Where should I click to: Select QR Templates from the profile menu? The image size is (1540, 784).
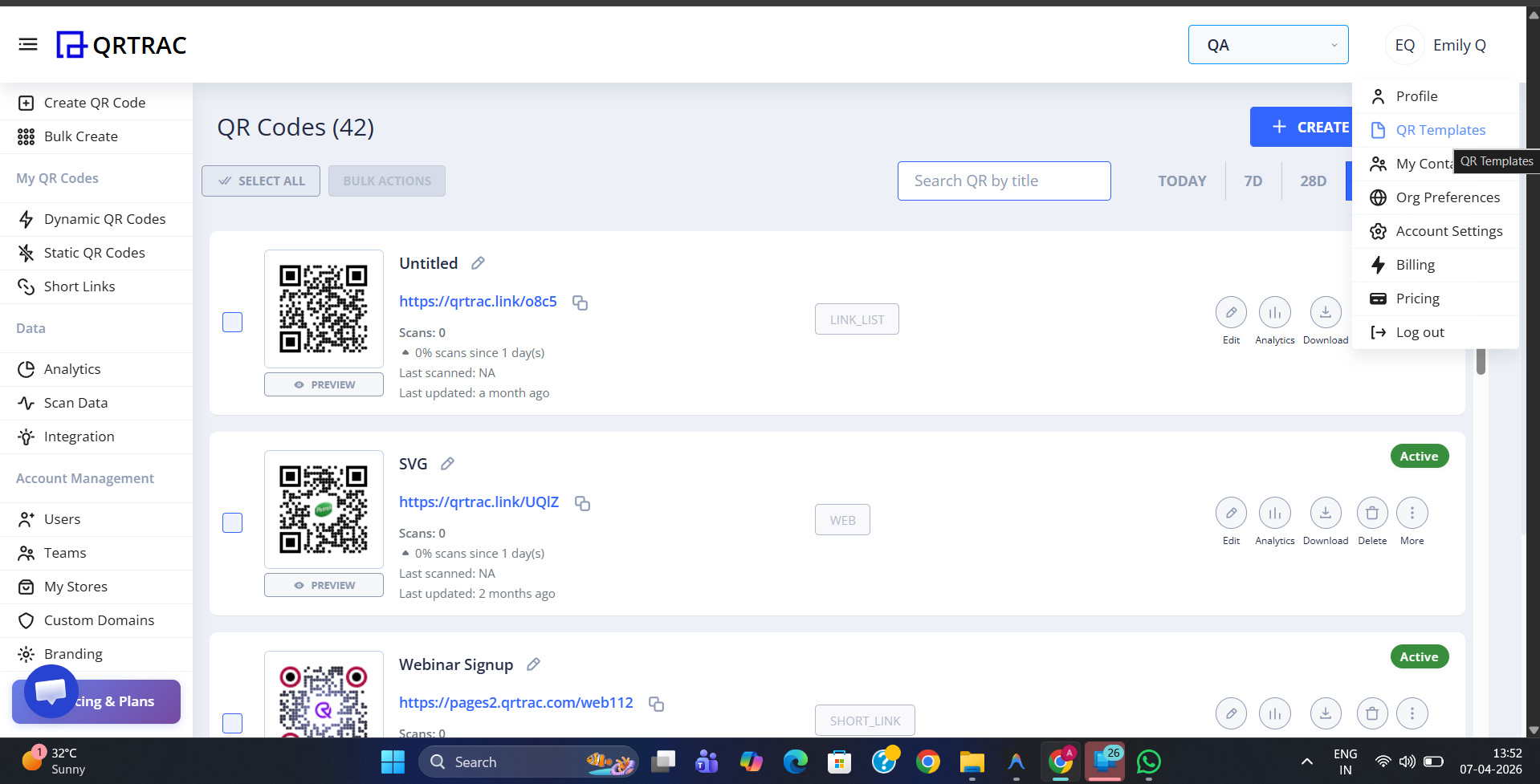pos(1440,129)
